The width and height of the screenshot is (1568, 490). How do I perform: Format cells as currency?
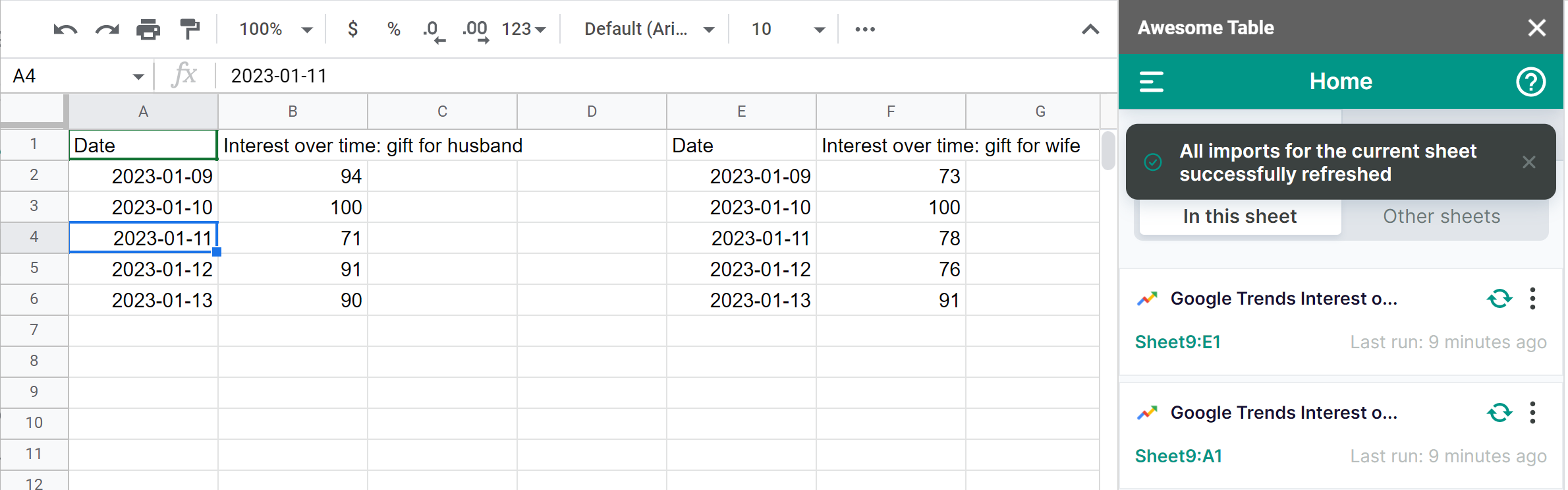point(353,30)
